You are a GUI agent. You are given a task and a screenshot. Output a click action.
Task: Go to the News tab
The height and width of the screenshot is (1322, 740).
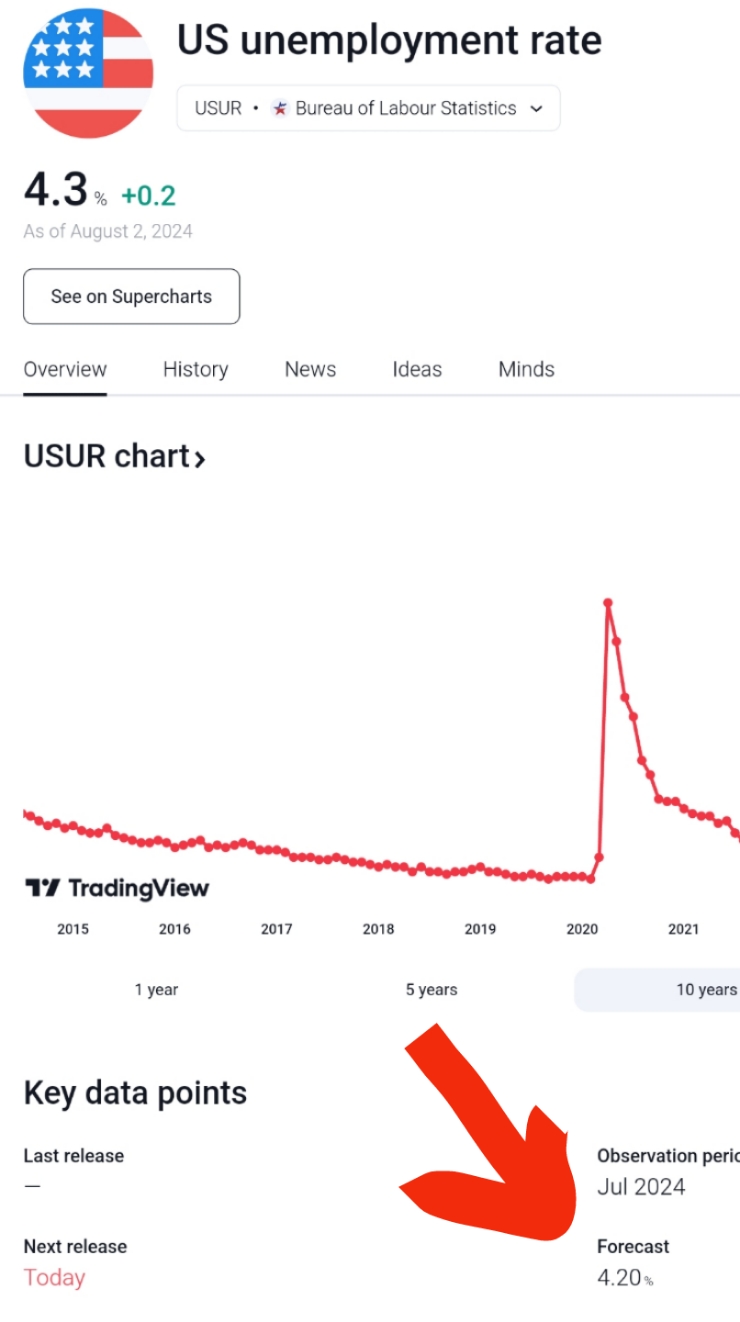(x=310, y=369)
